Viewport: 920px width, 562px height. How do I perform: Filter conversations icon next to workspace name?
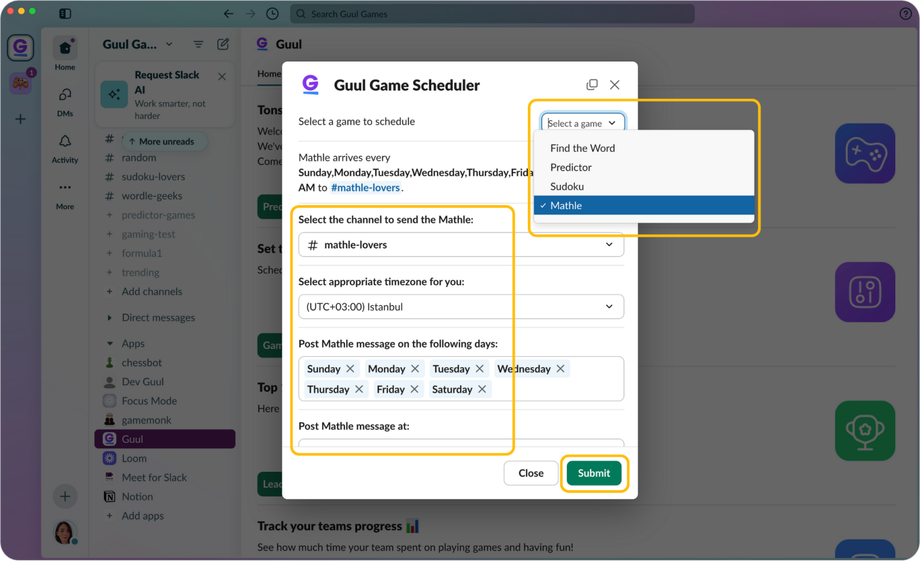coord(198,44)
